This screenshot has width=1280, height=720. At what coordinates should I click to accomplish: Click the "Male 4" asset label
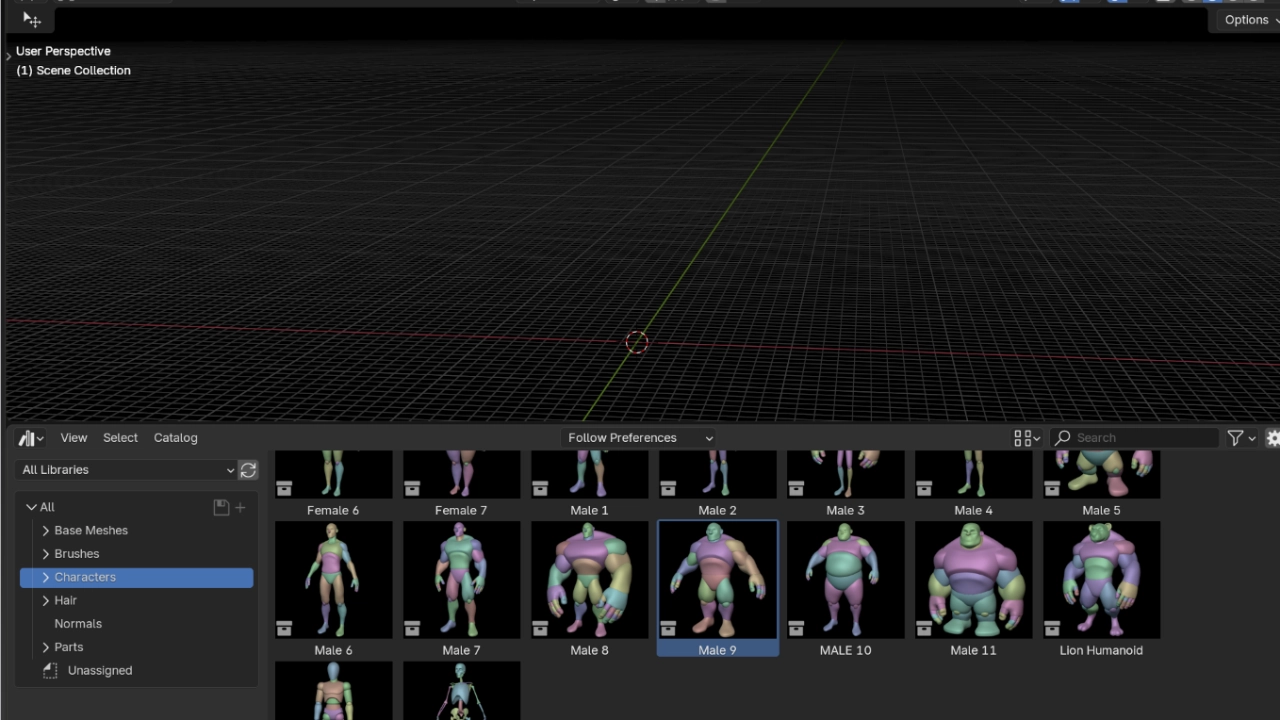click(973, 511)
